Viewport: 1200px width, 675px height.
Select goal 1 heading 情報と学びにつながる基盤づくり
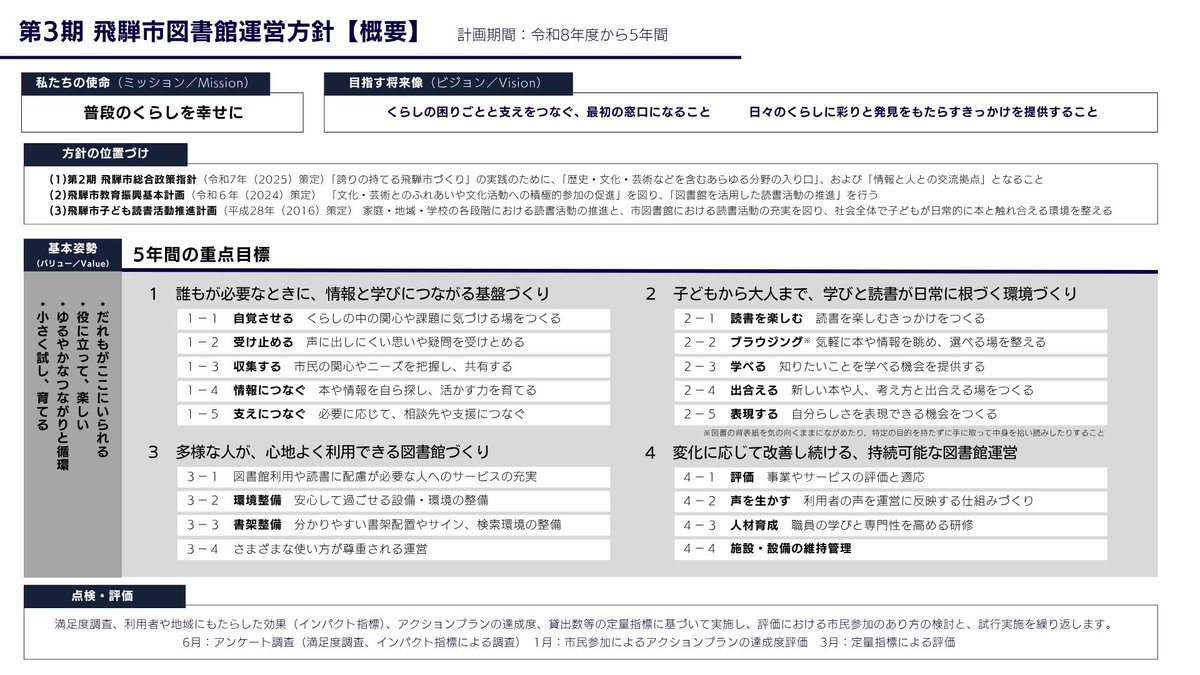click(x=438, y=294)
